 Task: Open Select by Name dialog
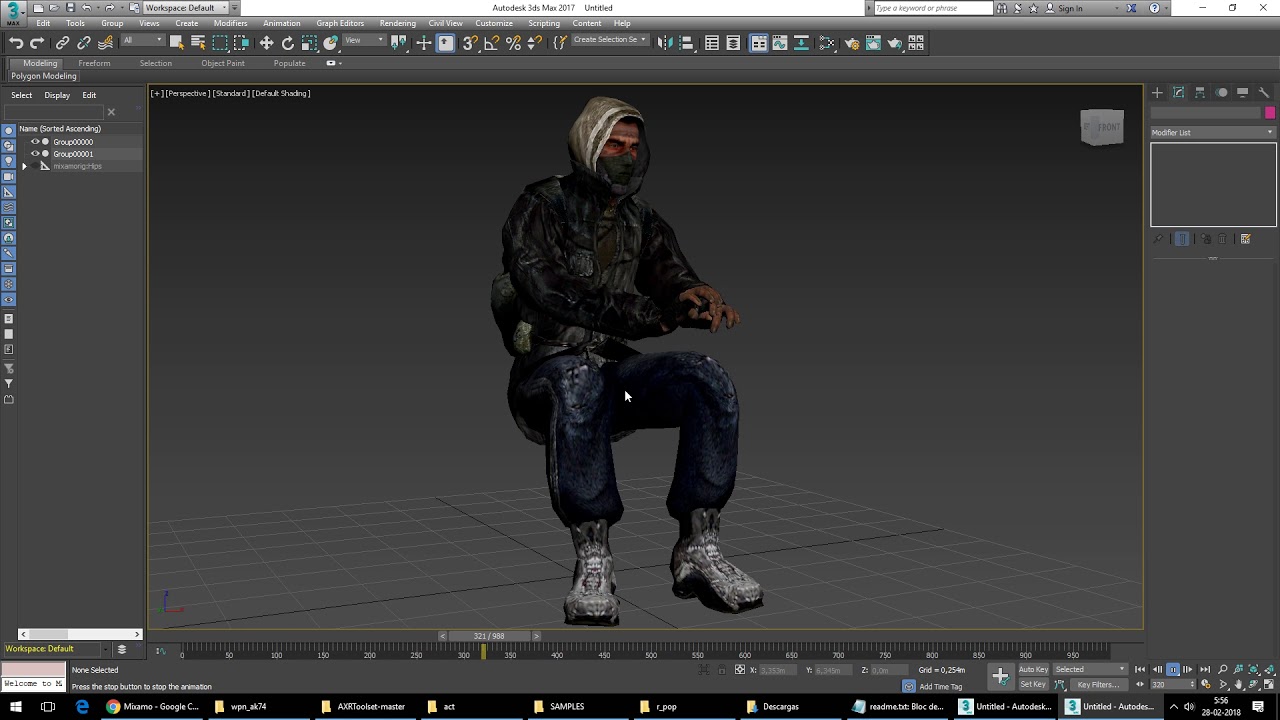[198, 43]
